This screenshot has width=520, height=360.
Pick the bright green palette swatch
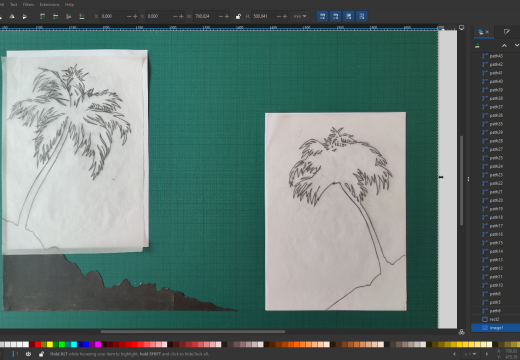(x=62, y=344)
